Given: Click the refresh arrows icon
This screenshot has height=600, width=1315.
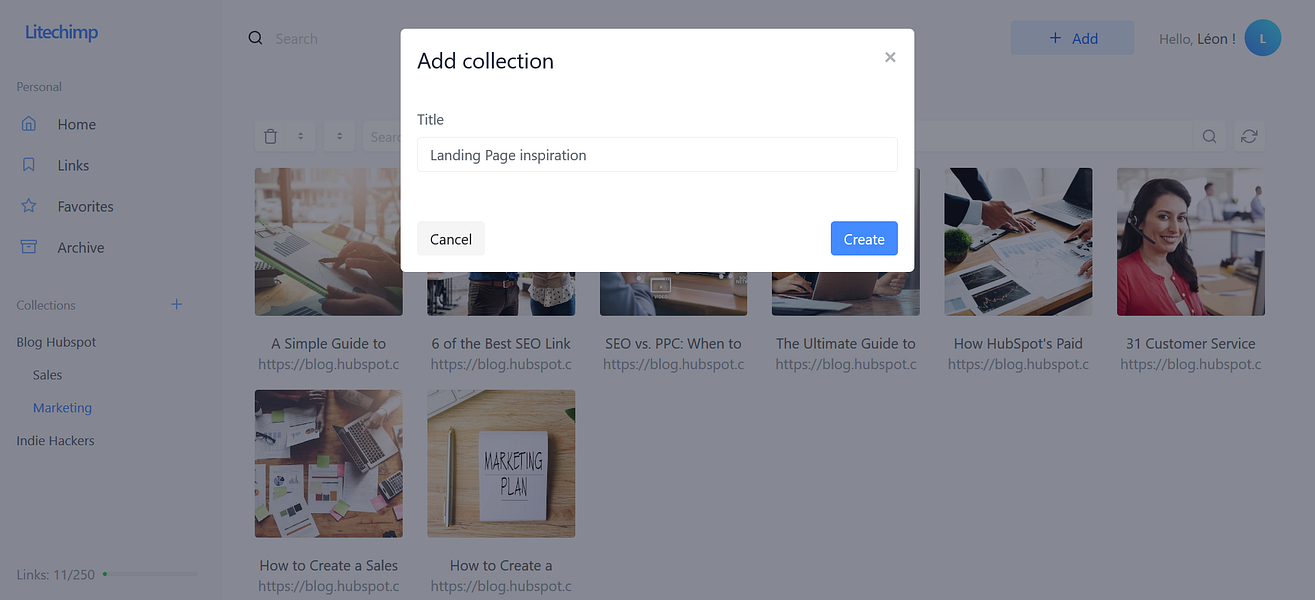Looking at the screenshot, I should point(1248,136).
